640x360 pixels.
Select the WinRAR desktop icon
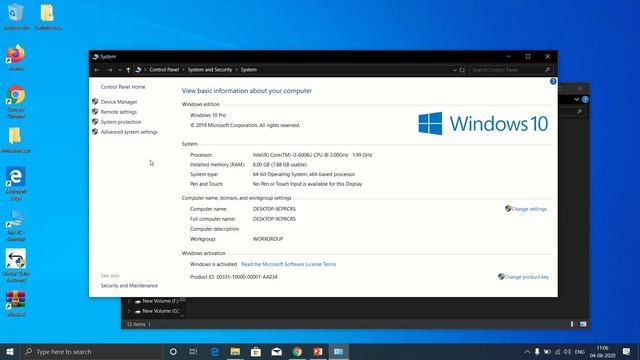tap(16, 304)
